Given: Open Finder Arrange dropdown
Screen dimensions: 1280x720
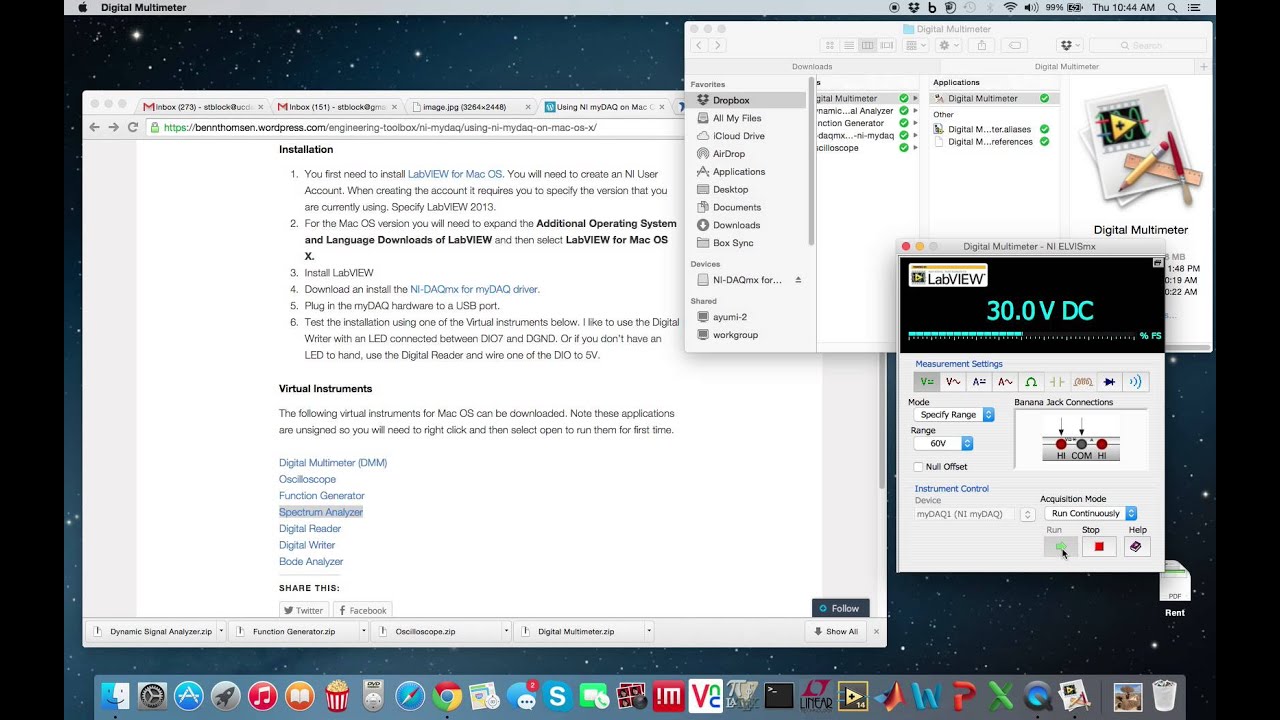Looking at the screenshot, I should click(x=916, y=45).
